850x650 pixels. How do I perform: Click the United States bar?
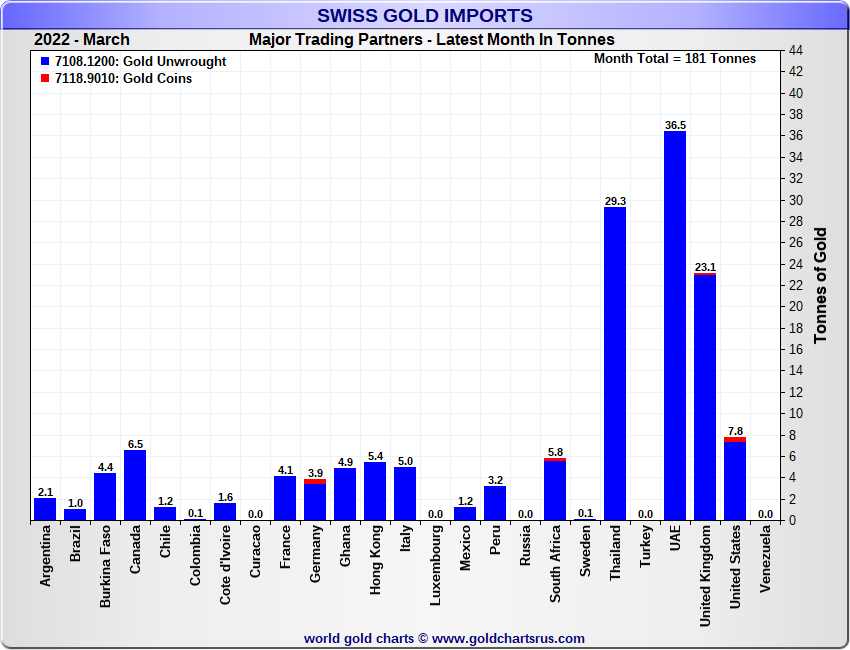pyautogui.click(x=735, y=480)
